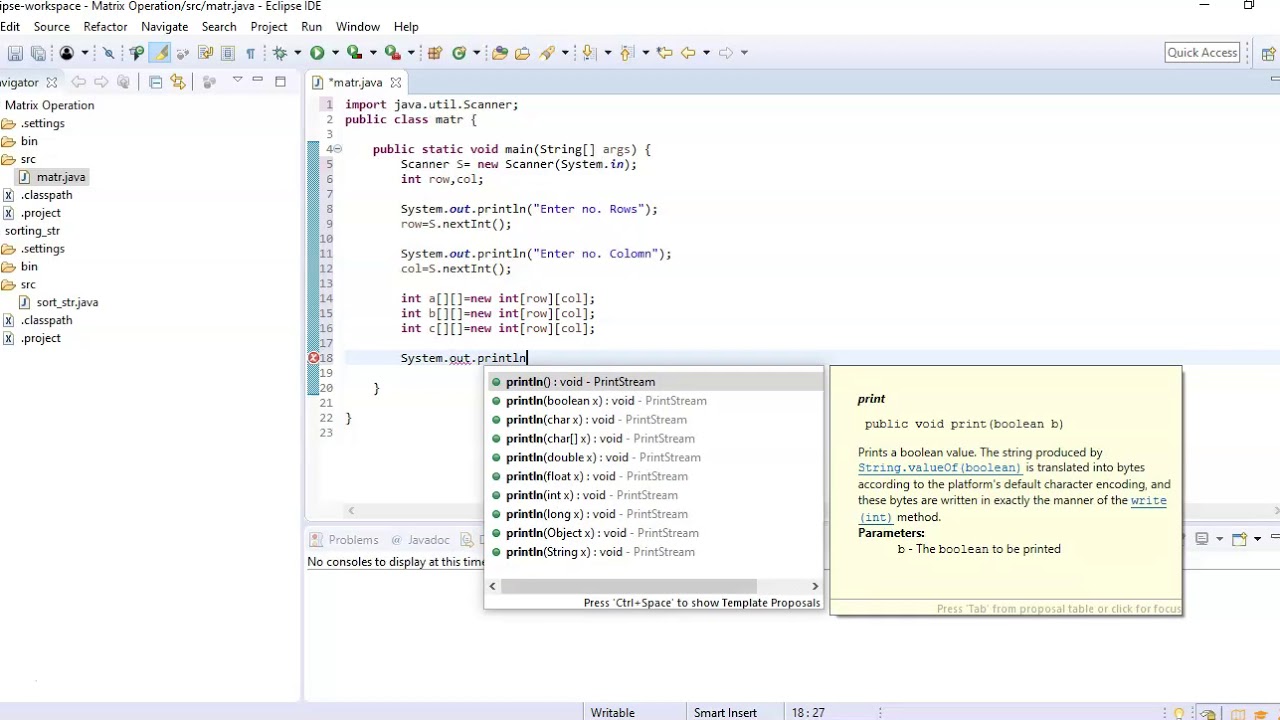Image resolution: width=1280 pixels, height=720 pixels.
Task: Open Search wand dropdown arrow
Action: (x=565, y=53)
